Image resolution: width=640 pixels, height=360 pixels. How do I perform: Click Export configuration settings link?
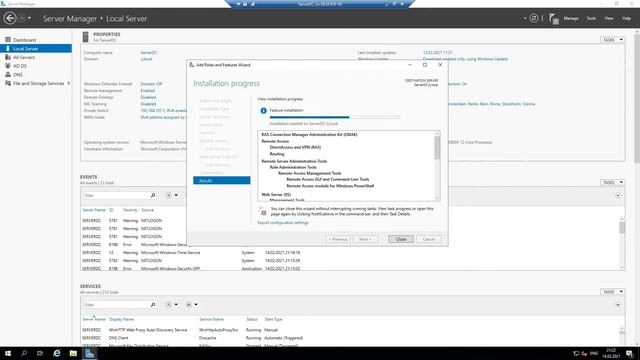tap(283, 223)
